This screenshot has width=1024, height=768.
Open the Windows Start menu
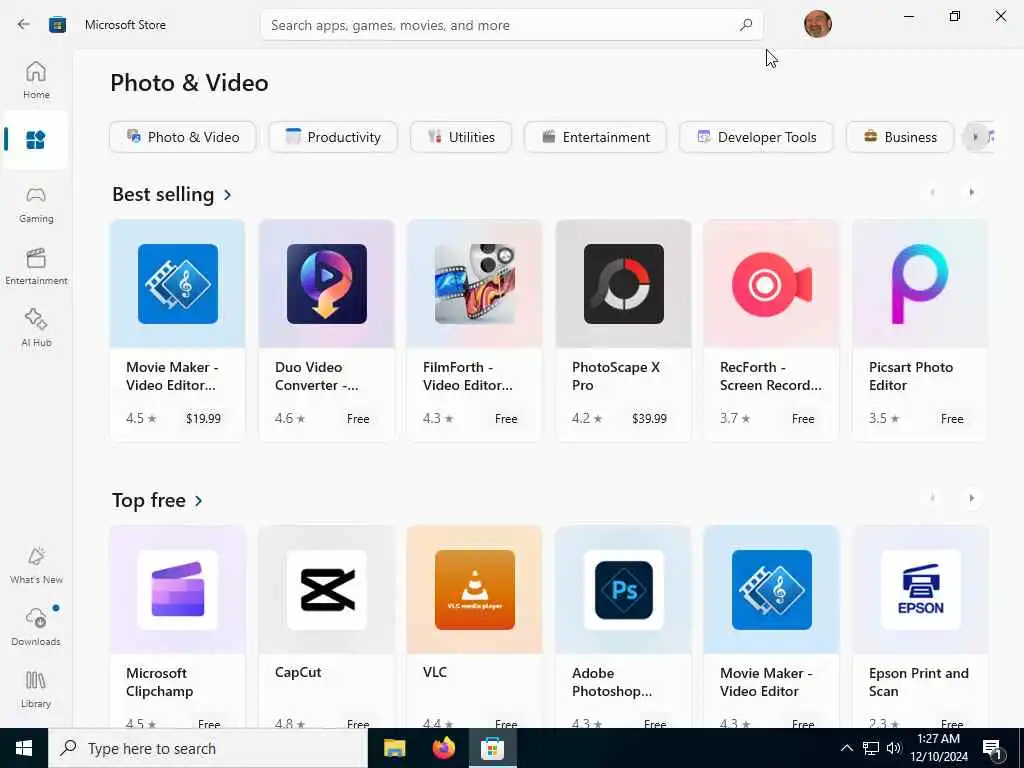(x=24, y=748)
